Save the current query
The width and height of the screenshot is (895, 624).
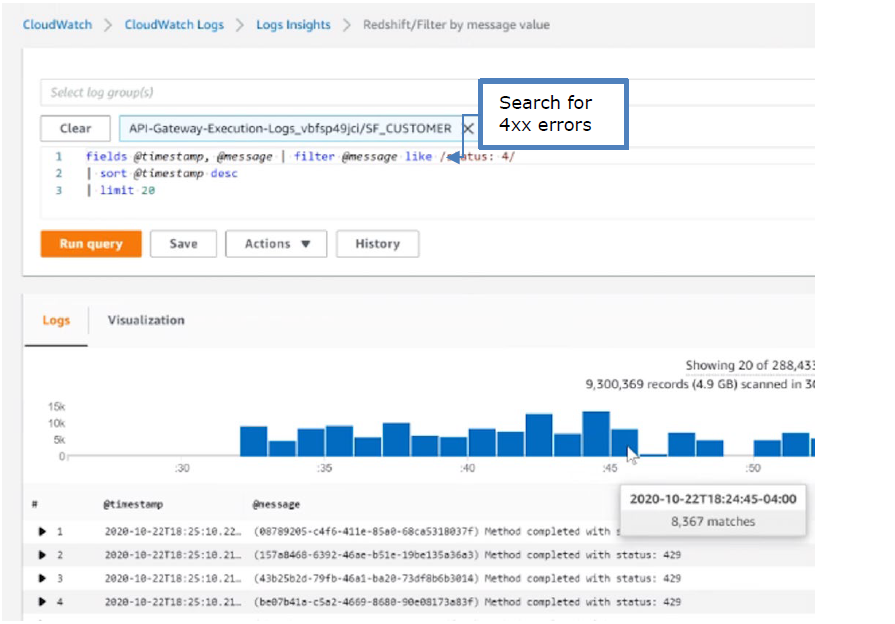[x=183, y=244]
